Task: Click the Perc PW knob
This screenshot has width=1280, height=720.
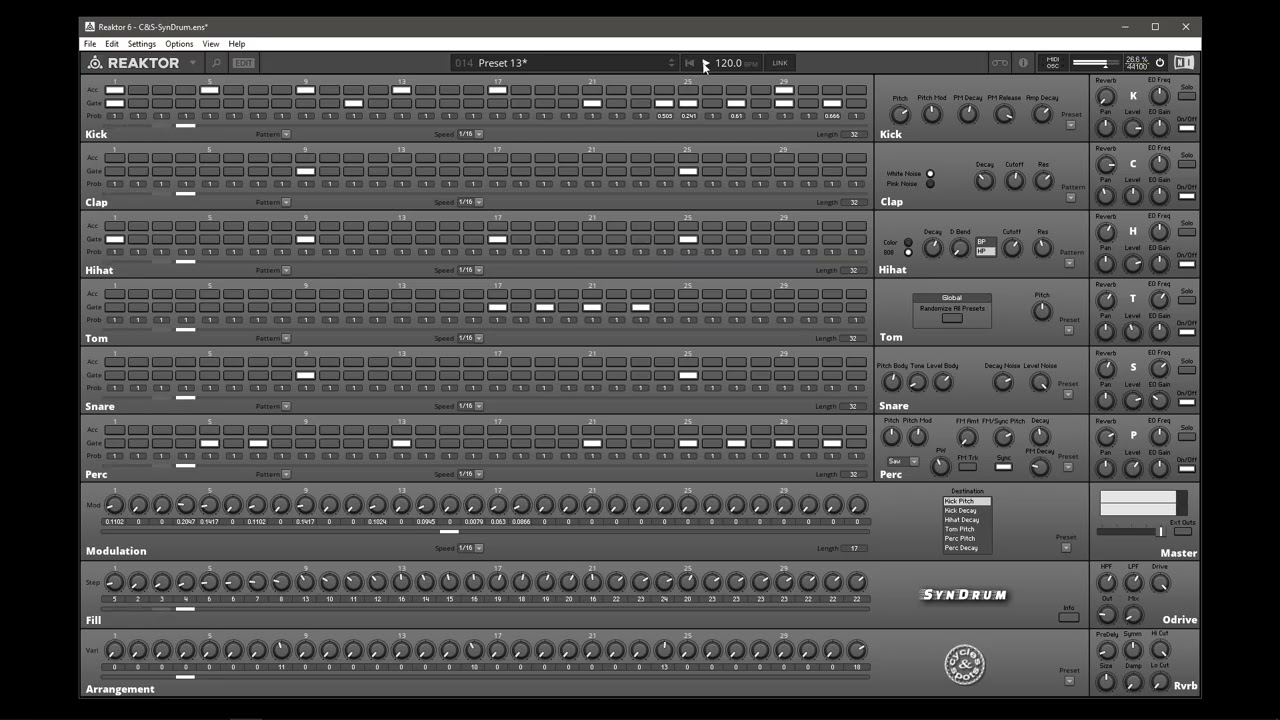Action: [940, 465]
